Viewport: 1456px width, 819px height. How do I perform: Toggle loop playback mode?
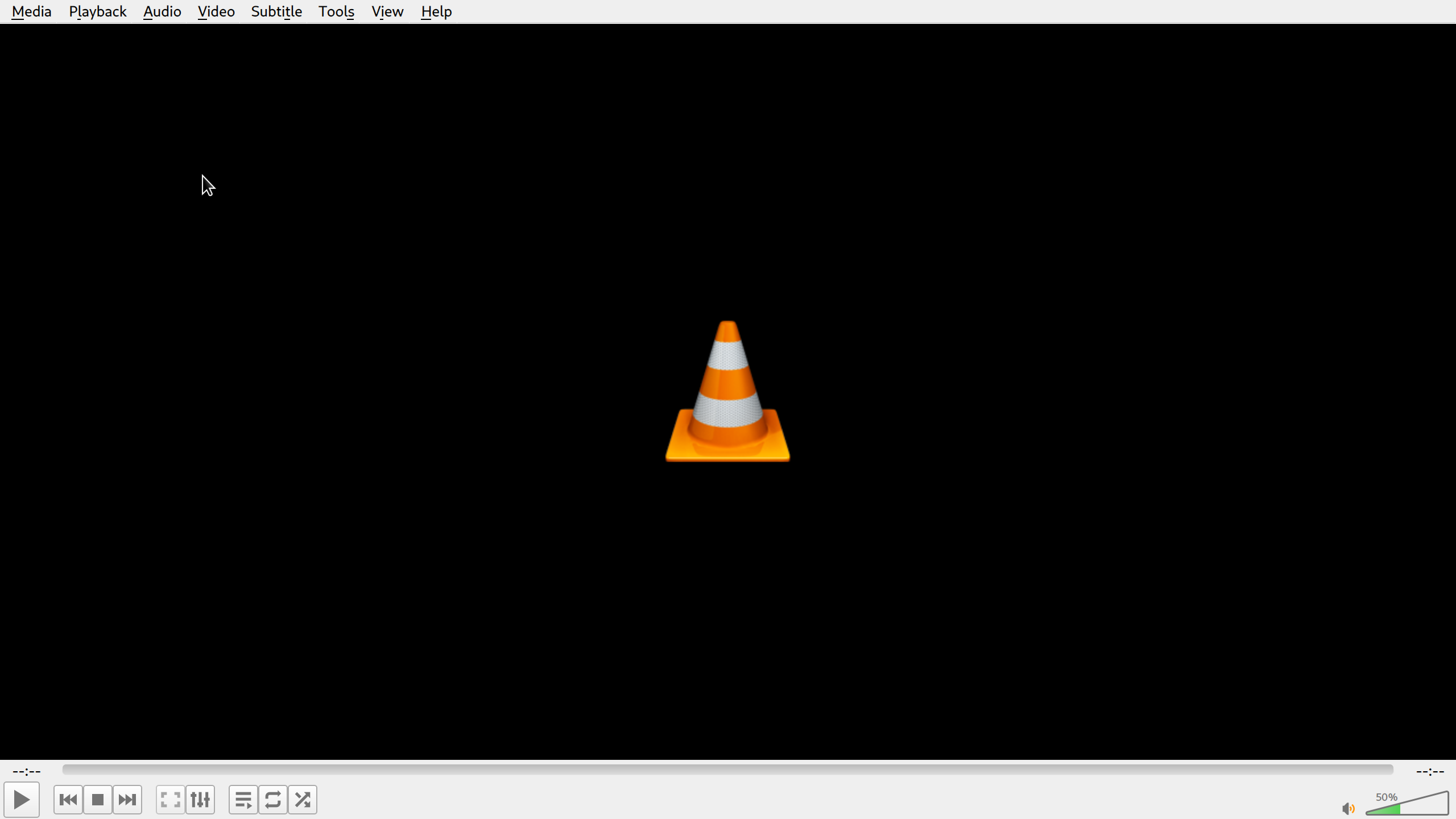(273, 800)
